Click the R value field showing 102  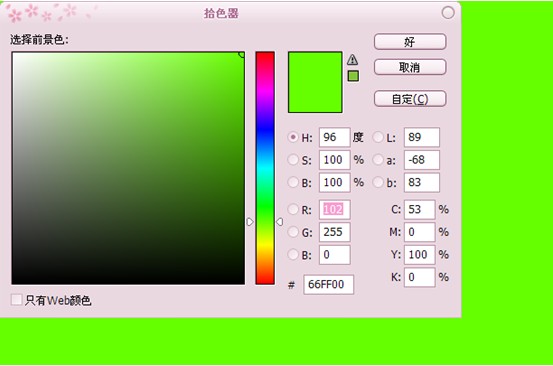click(x=334, y=209)
